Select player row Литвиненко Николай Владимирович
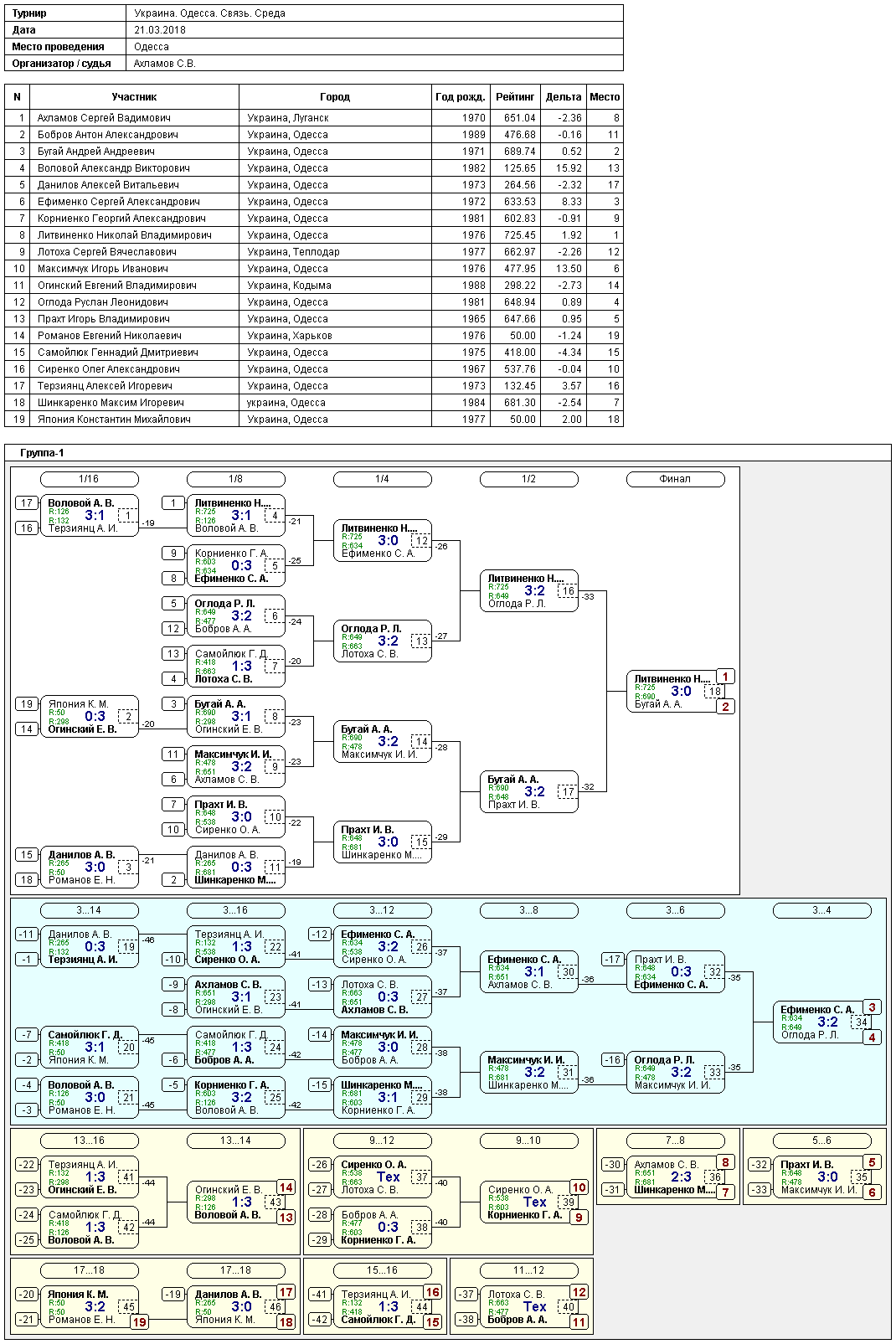Screen dimensions: 896x1344 click(x=314, y=235)
